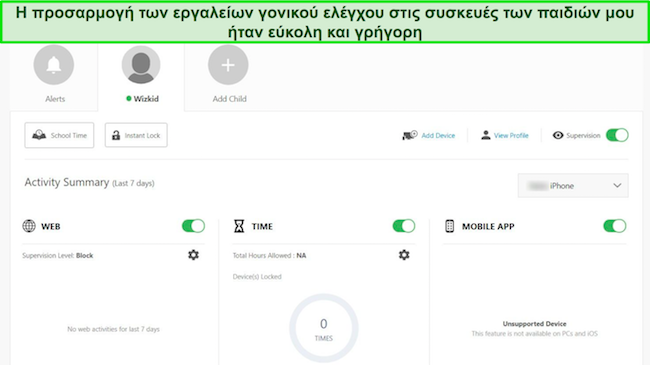650x365 pixels.
Task: Click the Device(s) Locked label
Action: [x=257, y=277]
